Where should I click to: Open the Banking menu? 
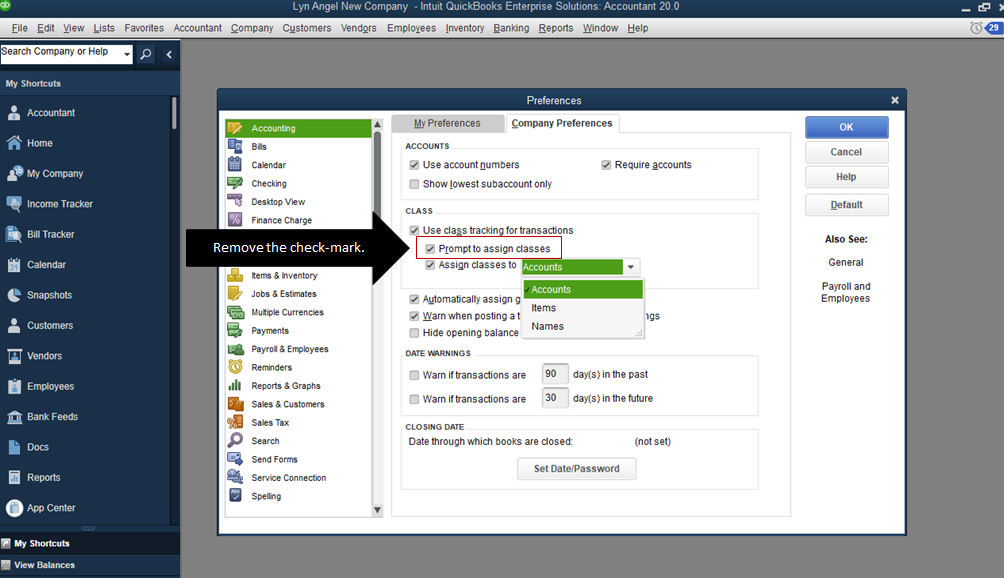(x=511, y=28)
